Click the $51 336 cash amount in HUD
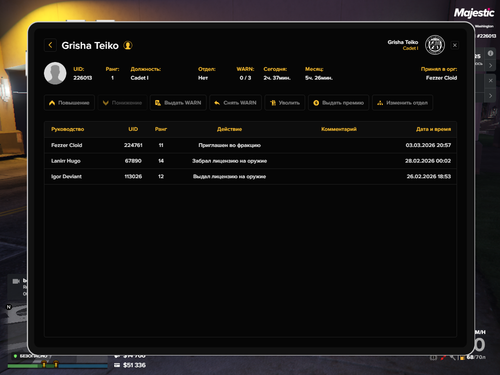 point(134,365)
